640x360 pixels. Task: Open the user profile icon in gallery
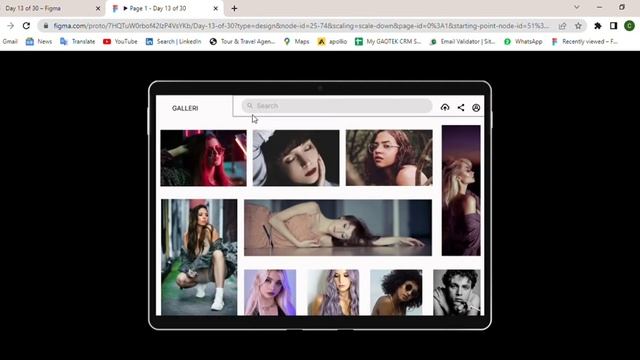tap(476, 108)
